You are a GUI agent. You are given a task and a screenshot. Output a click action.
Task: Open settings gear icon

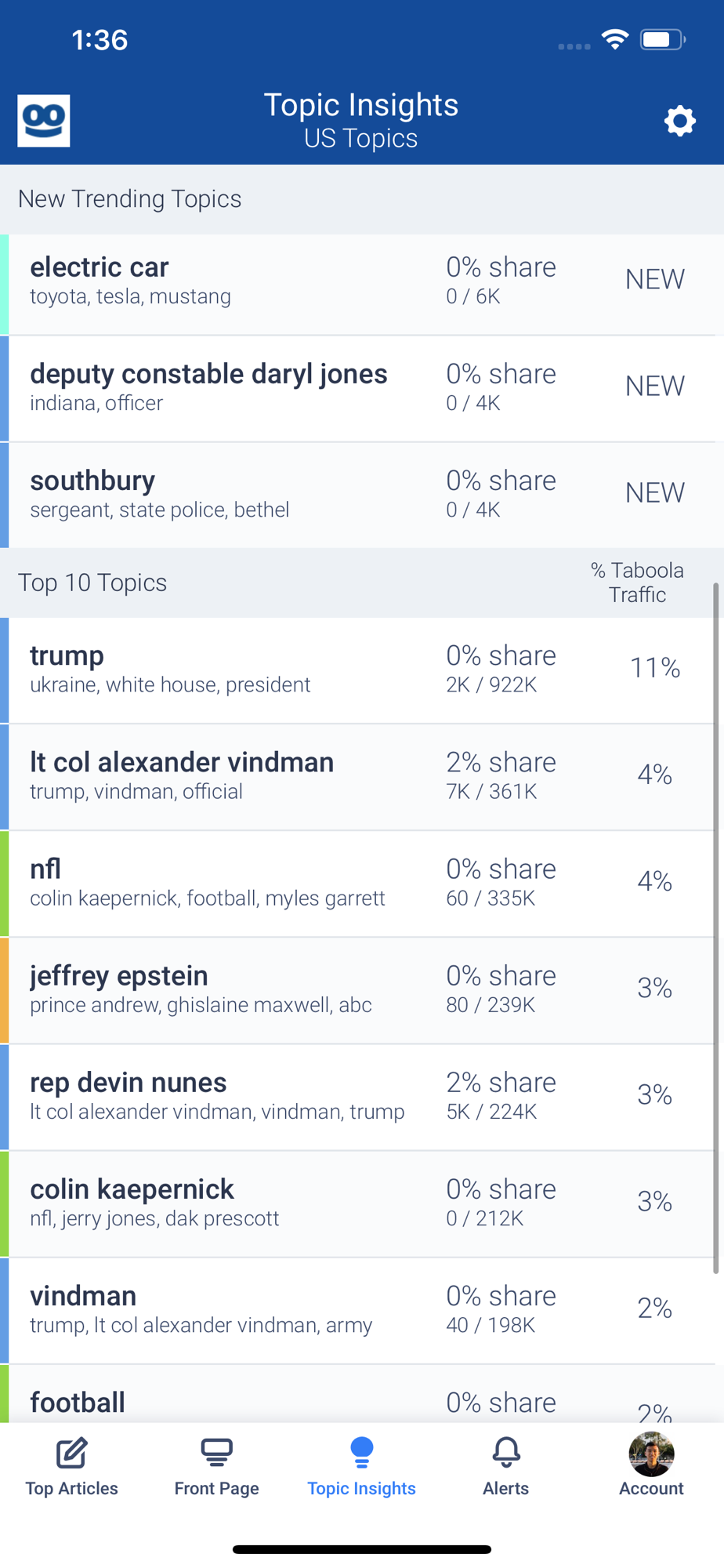coord(679,122)
